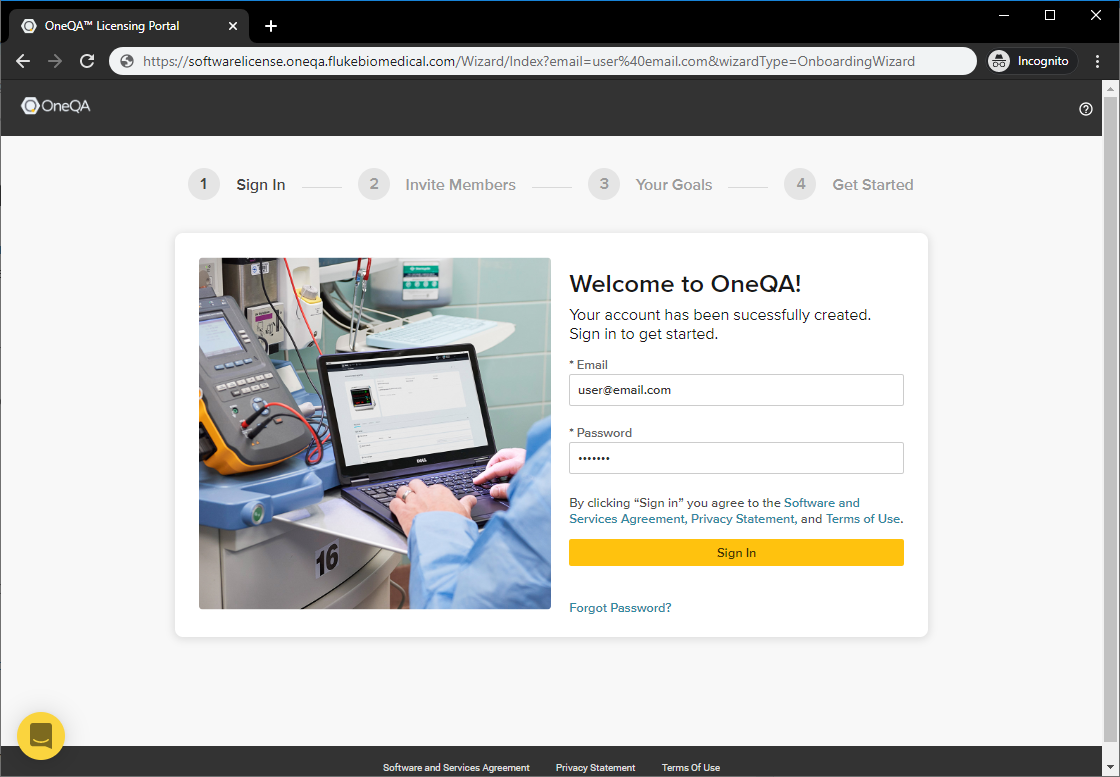
Task: Open the Privacy Statement link in form text
Action: click(743, 519)
